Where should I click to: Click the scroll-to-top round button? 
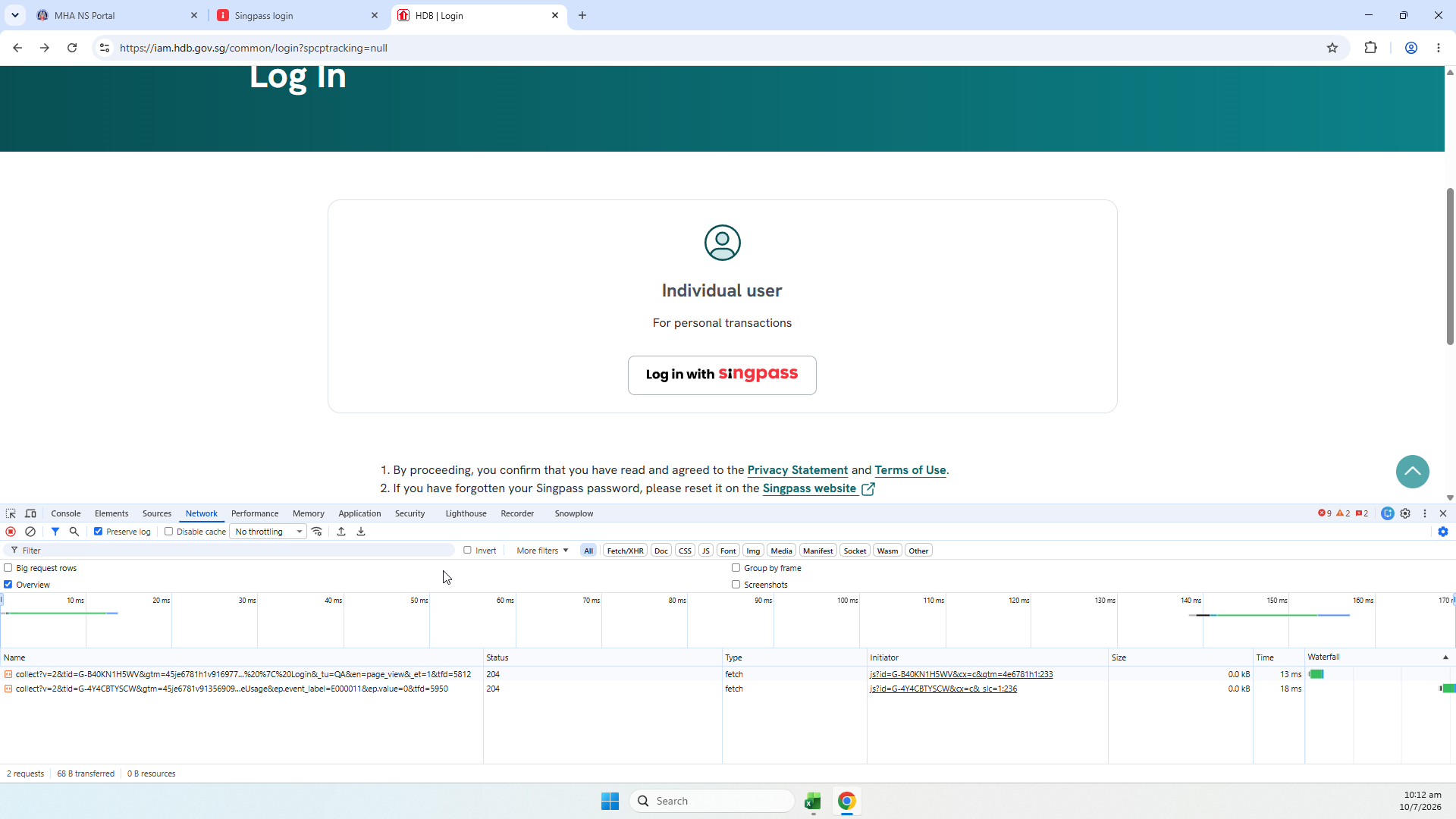[1412, 472]
